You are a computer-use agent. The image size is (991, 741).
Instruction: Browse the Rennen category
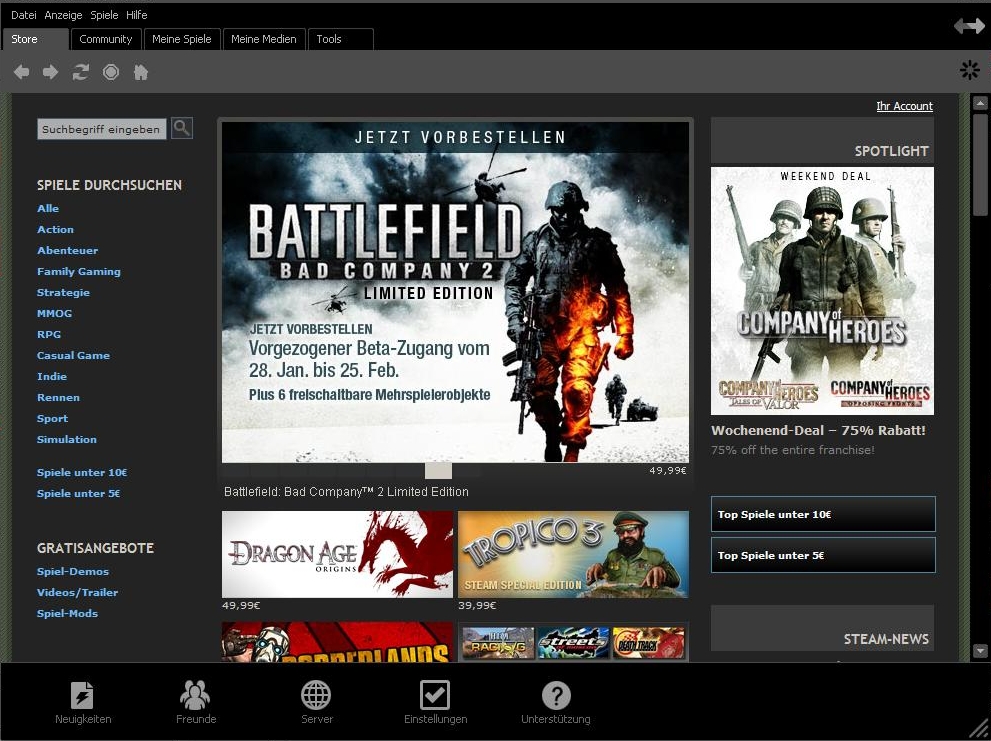tap(58, 398)
